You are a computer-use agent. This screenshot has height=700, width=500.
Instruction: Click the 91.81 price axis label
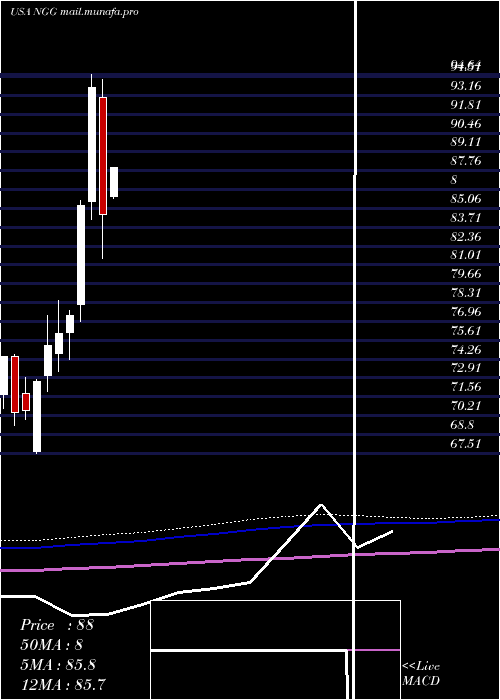pos(466,104)
